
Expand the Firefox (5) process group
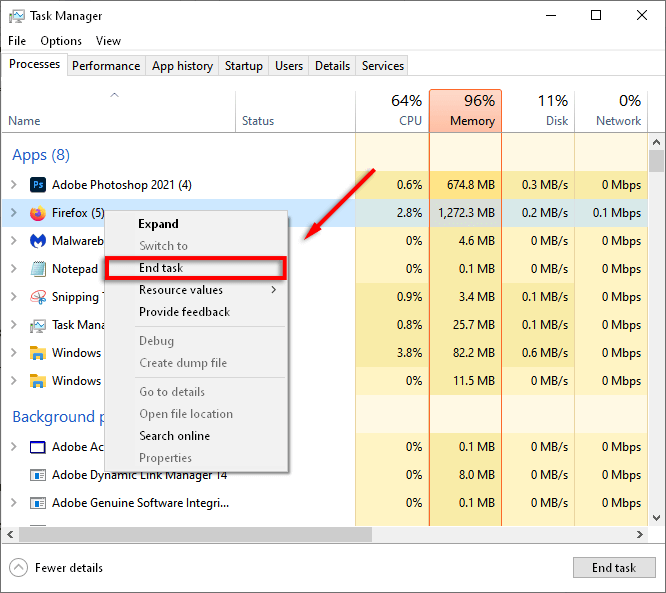click(14, 213)
